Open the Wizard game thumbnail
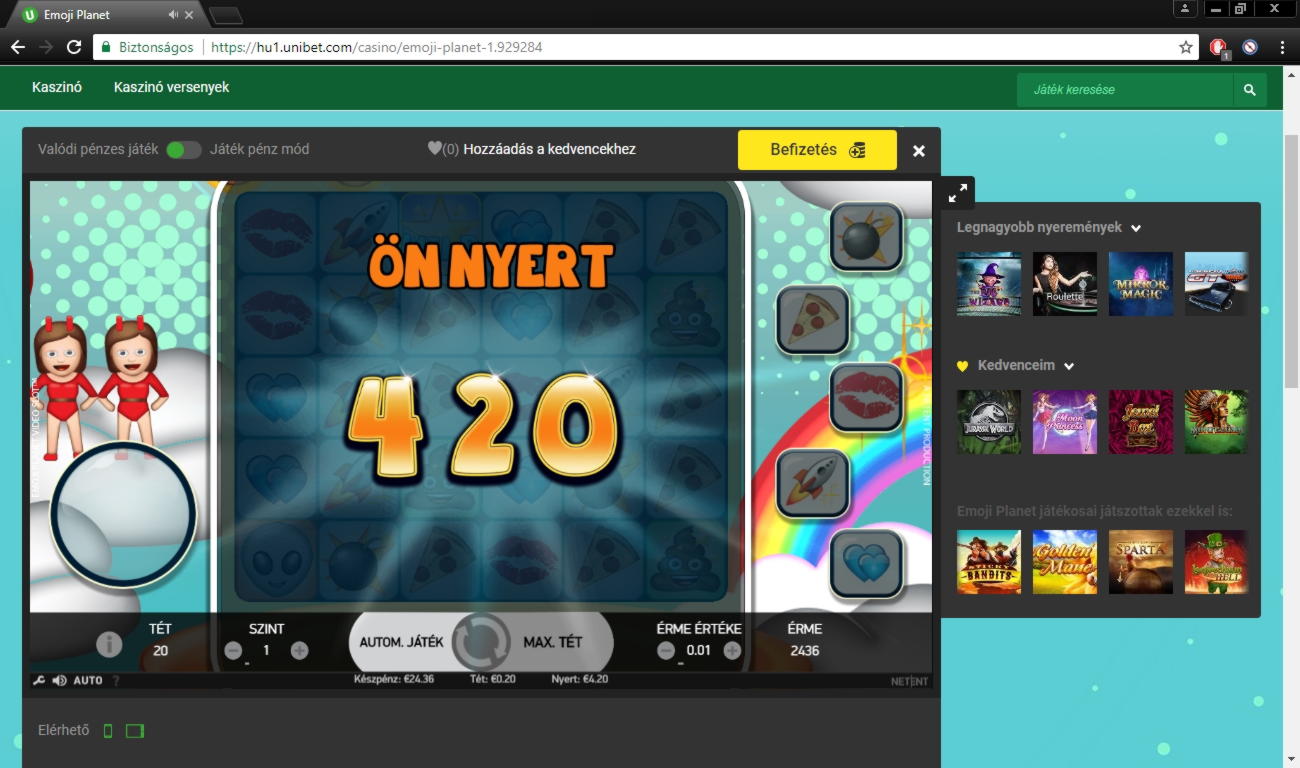 pyautogui.click(x=989, y=284)
